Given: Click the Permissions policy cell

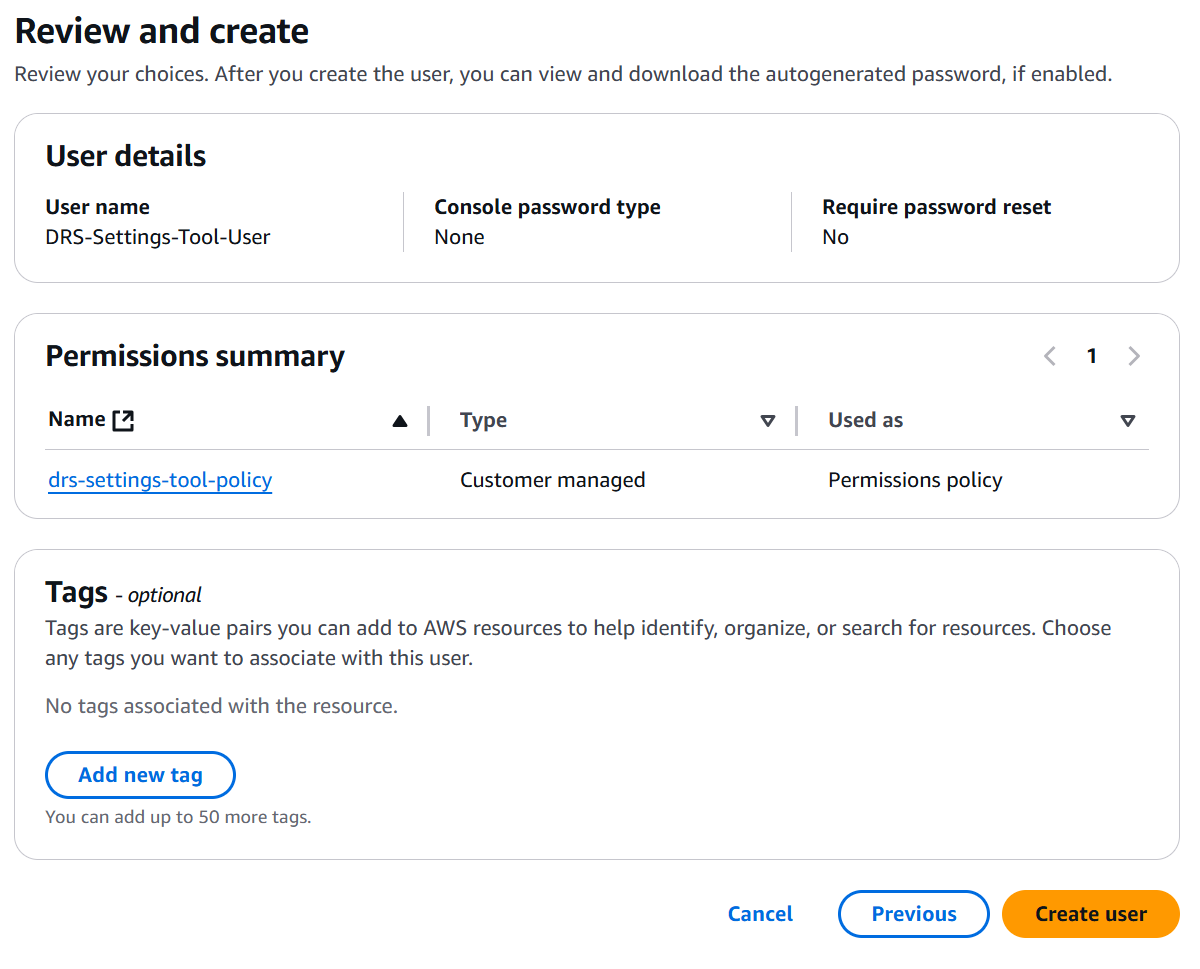Looking at the screenshot, I should click(915, 480).
